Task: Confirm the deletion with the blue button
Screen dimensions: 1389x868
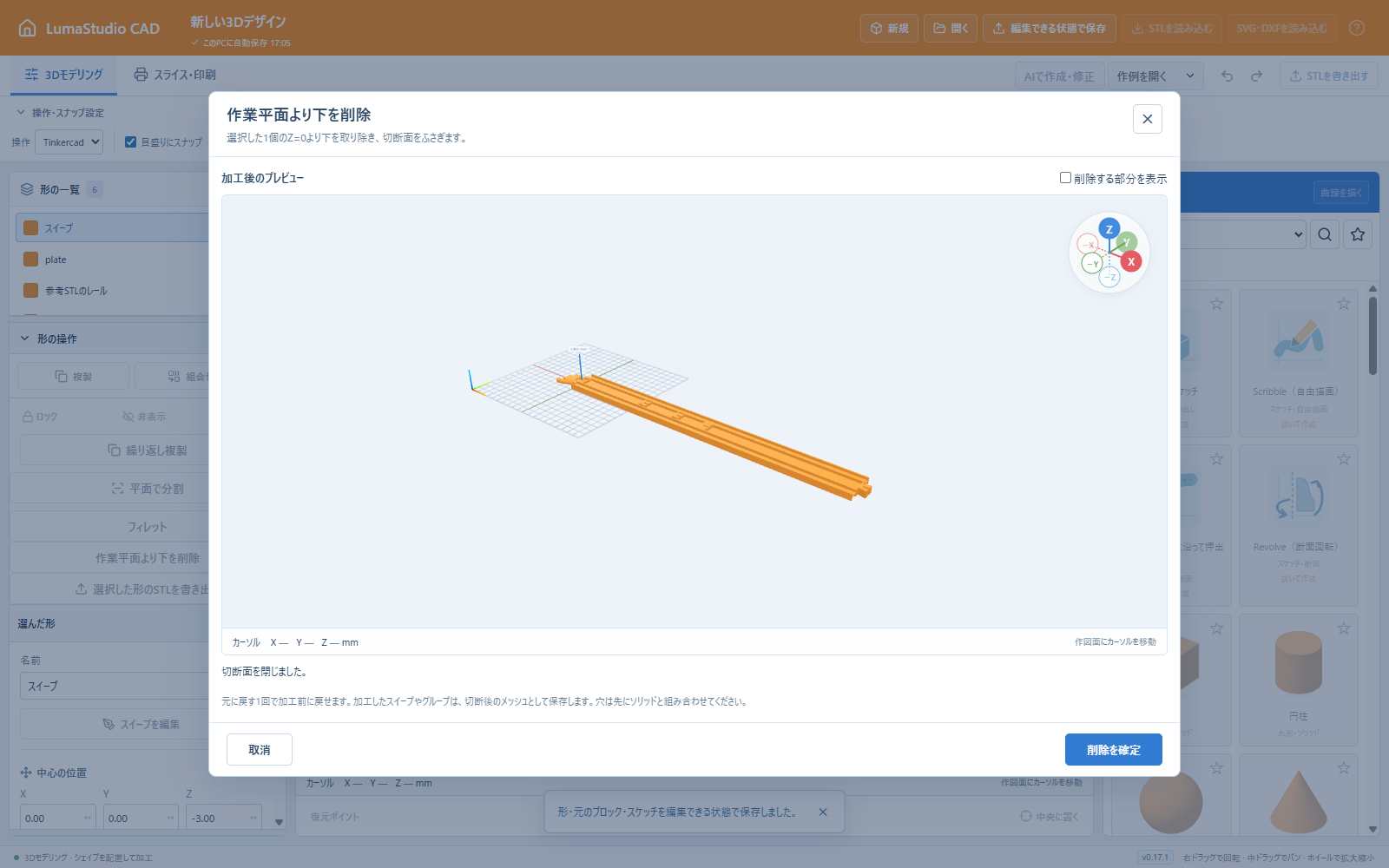Action: click(x=1114, y=750)
